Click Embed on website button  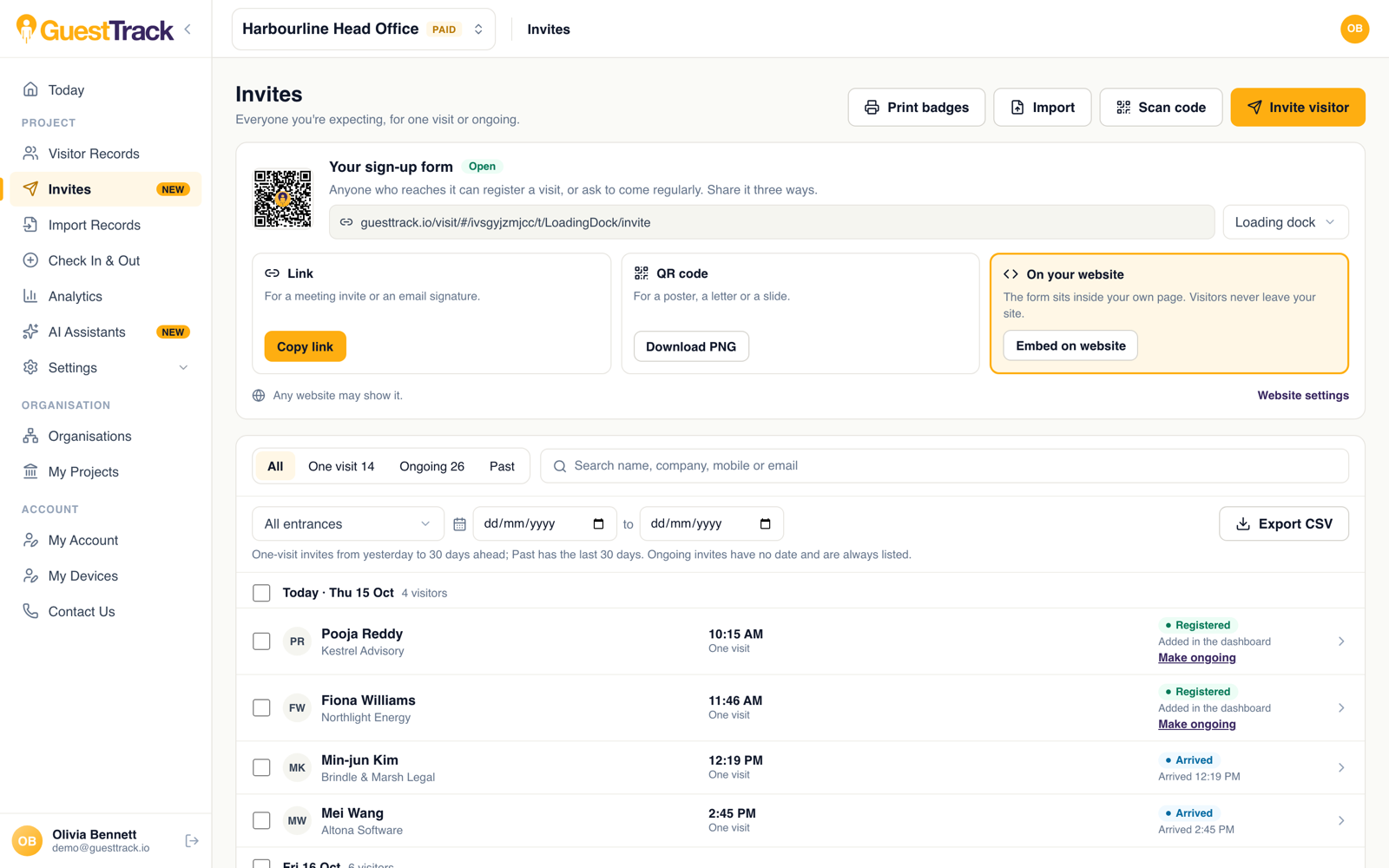pos(1070,345)
